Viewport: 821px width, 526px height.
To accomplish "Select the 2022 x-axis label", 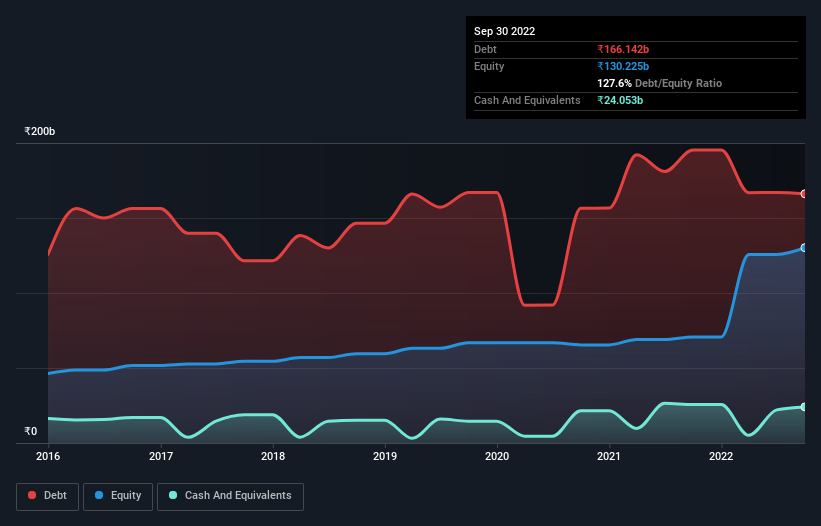I will tap(721, 456).
